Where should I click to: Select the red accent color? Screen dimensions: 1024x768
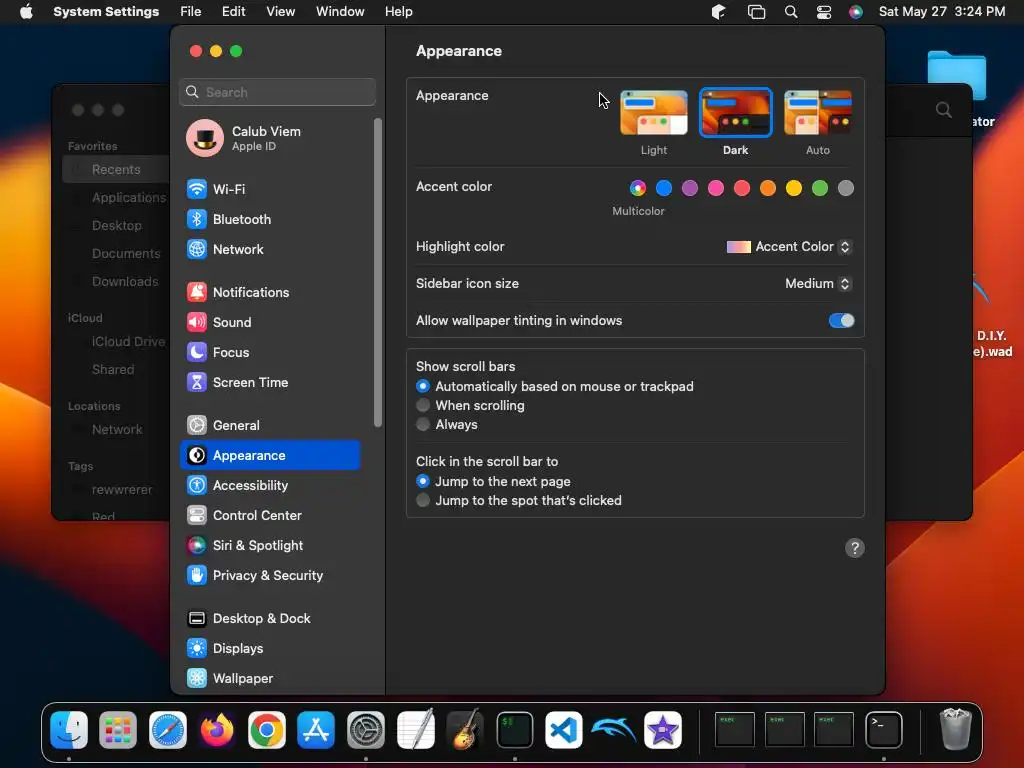click(x=742, y=188)
